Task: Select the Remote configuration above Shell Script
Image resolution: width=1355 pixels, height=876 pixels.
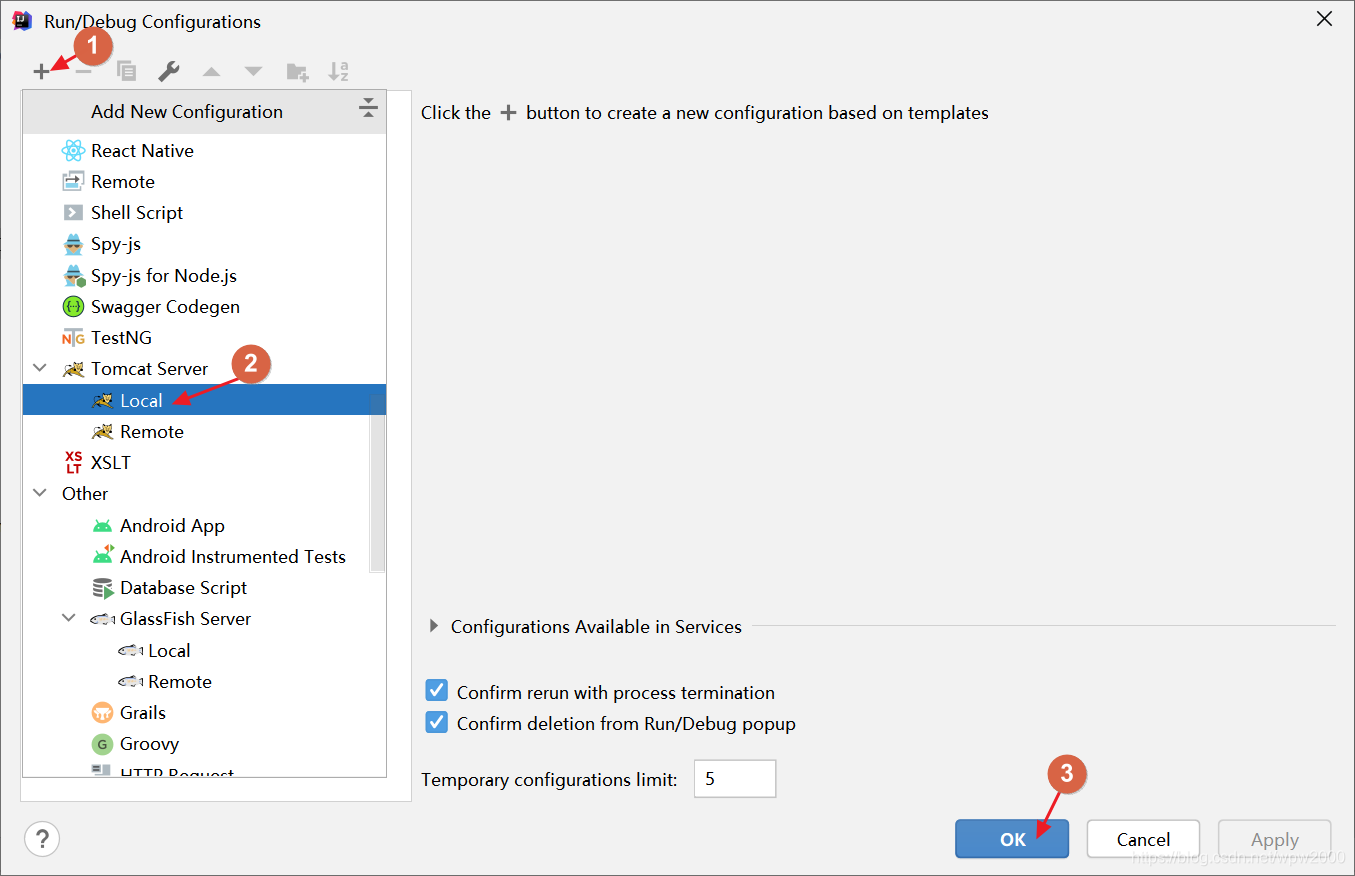Action: [204, 182]
